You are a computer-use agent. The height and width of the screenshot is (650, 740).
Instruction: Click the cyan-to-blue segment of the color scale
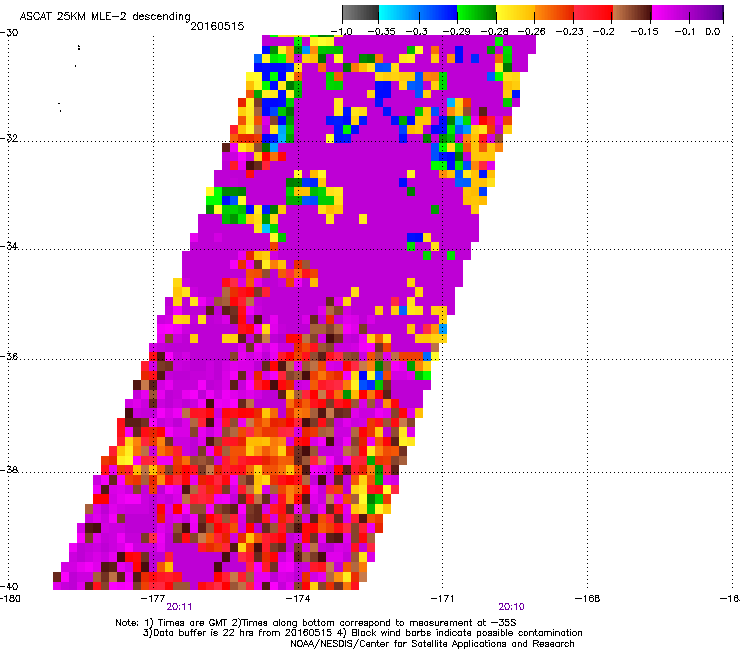(418, 12)
